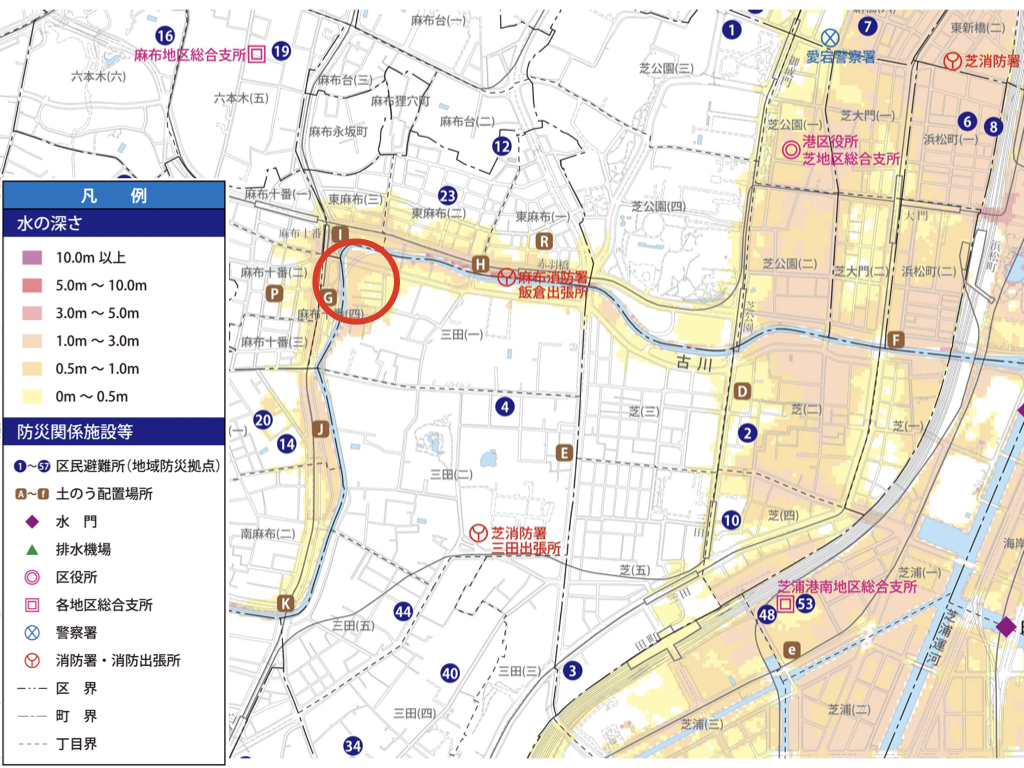Select sandbag station marker F

click(x=896, y=340)
